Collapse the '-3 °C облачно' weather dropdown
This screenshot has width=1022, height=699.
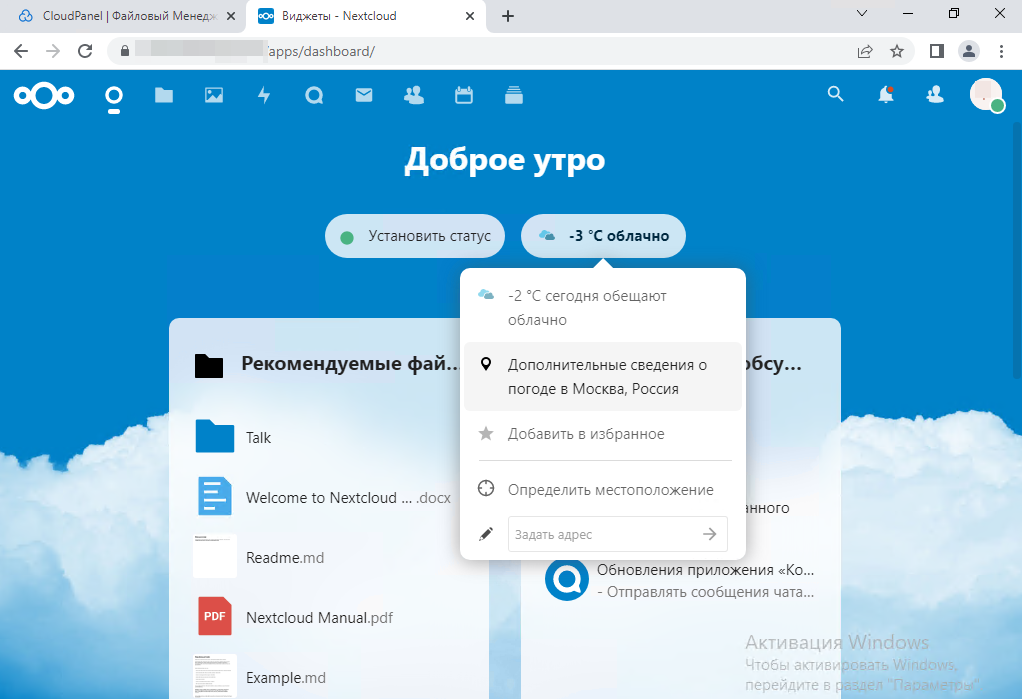[603, 237]
